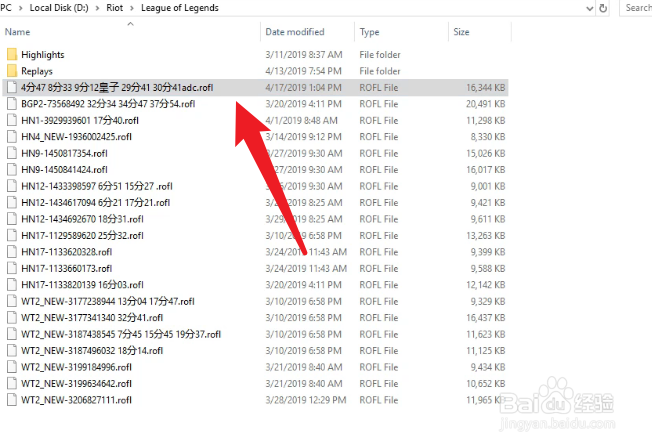The image size is (652, 446).
Task: Click the Highlights folder icon
Action: pyautogui.click(x=12, y=54)
